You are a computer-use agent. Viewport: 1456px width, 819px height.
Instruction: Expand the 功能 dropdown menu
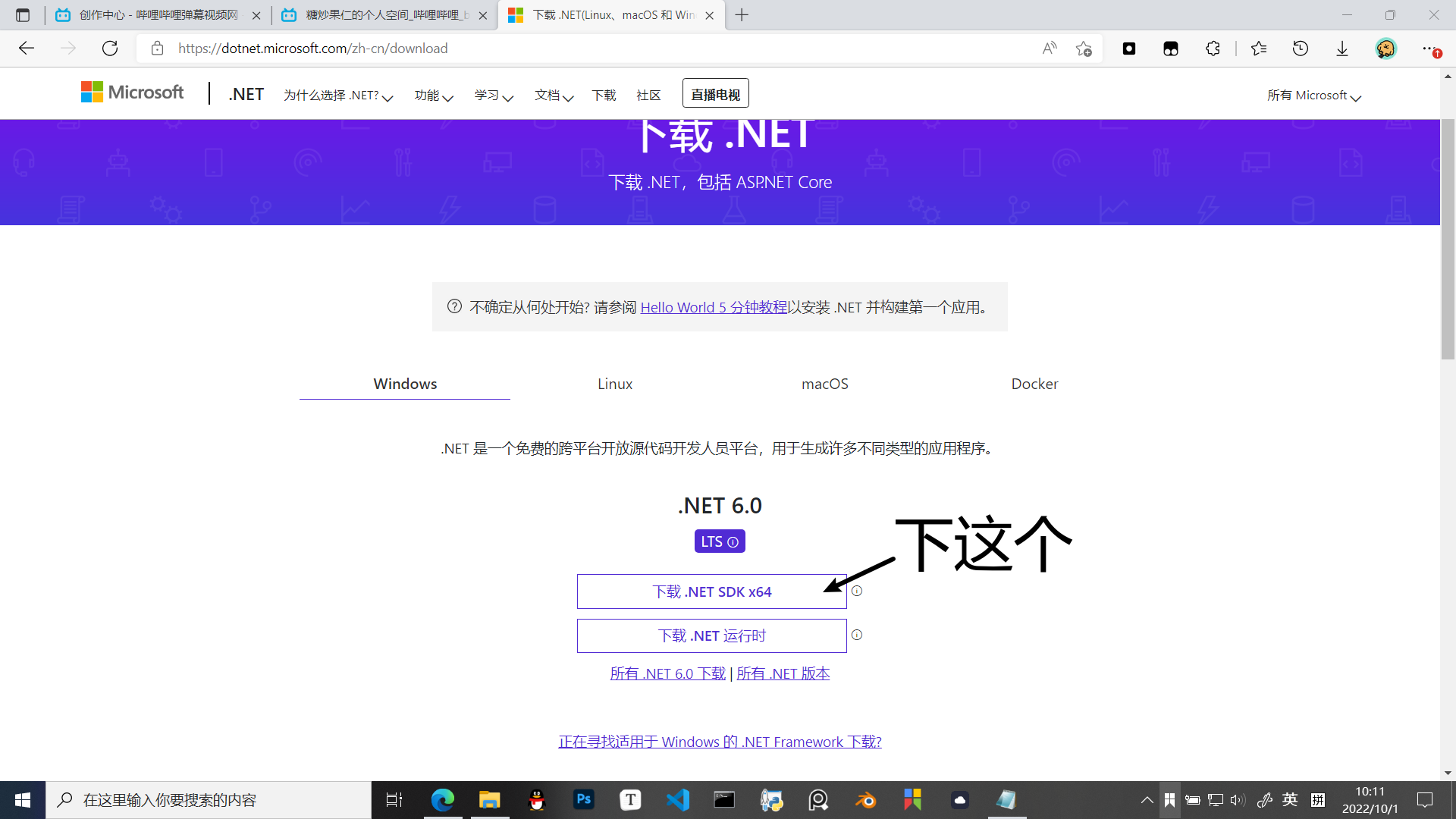(434, 96)
